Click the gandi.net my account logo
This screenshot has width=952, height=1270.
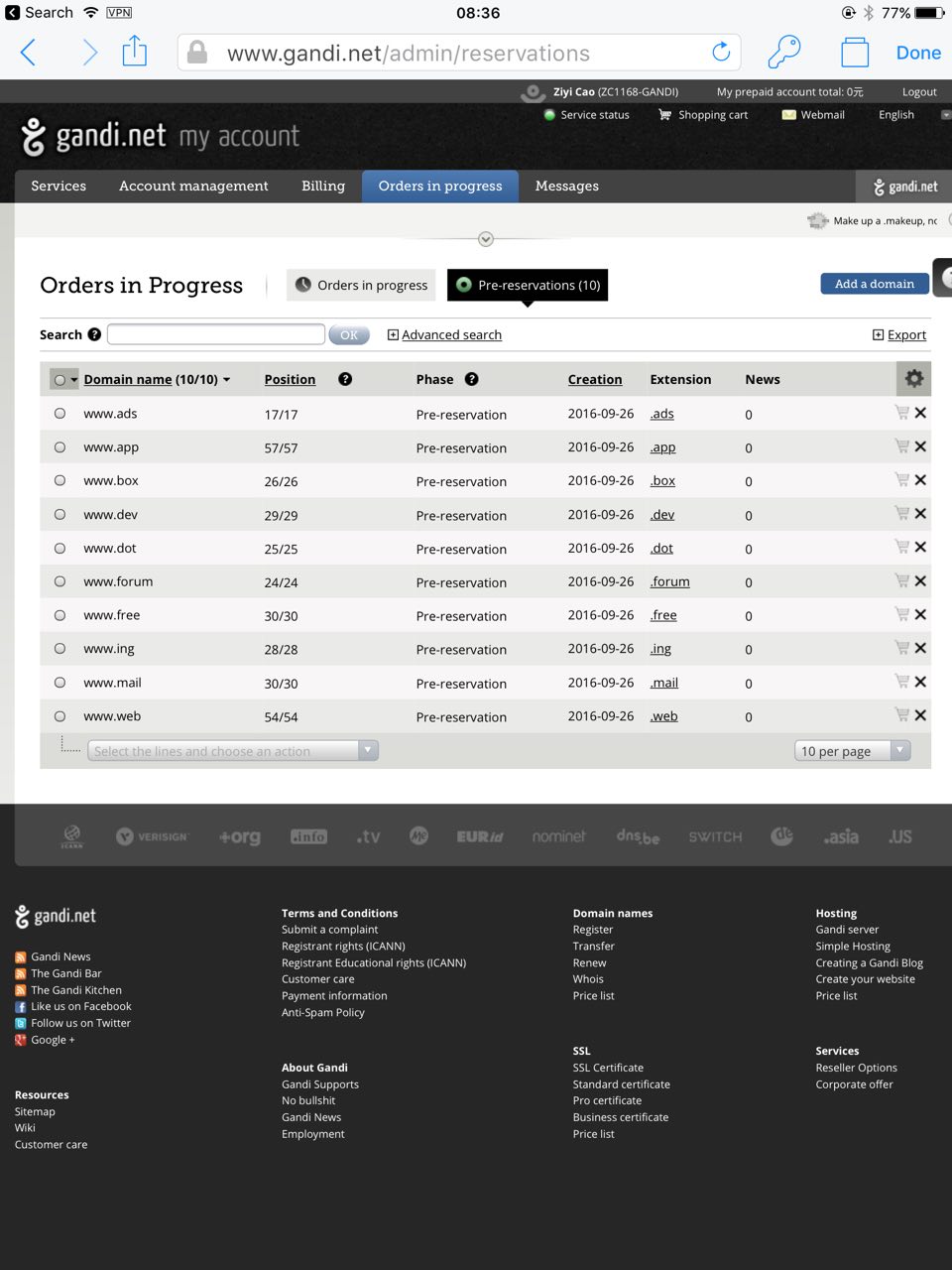[x=160, y=137]
